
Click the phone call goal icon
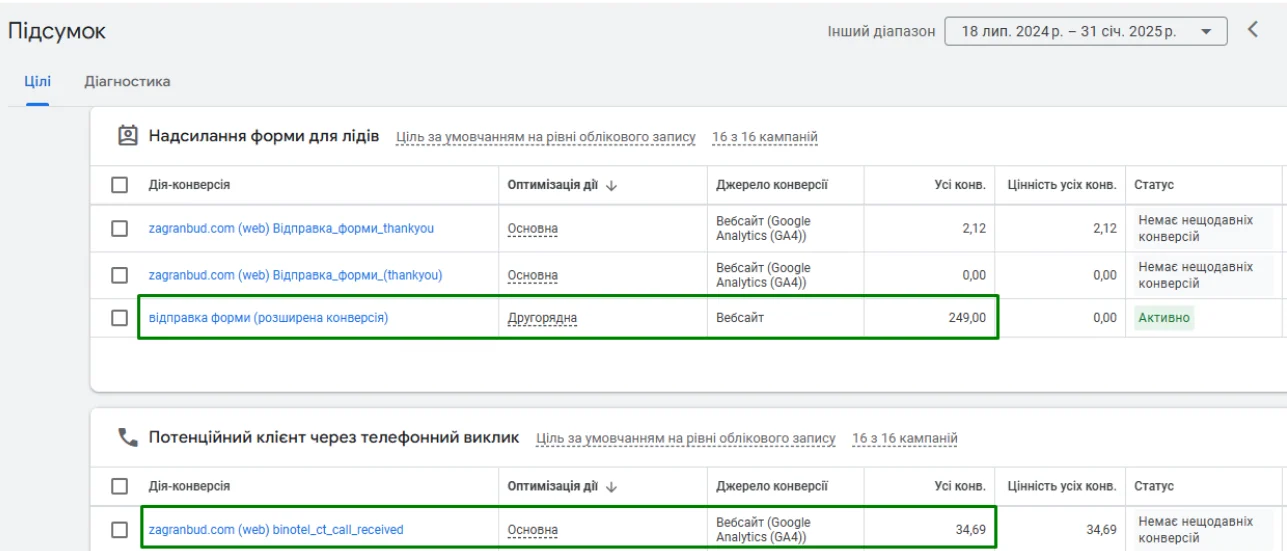[127, 438]
